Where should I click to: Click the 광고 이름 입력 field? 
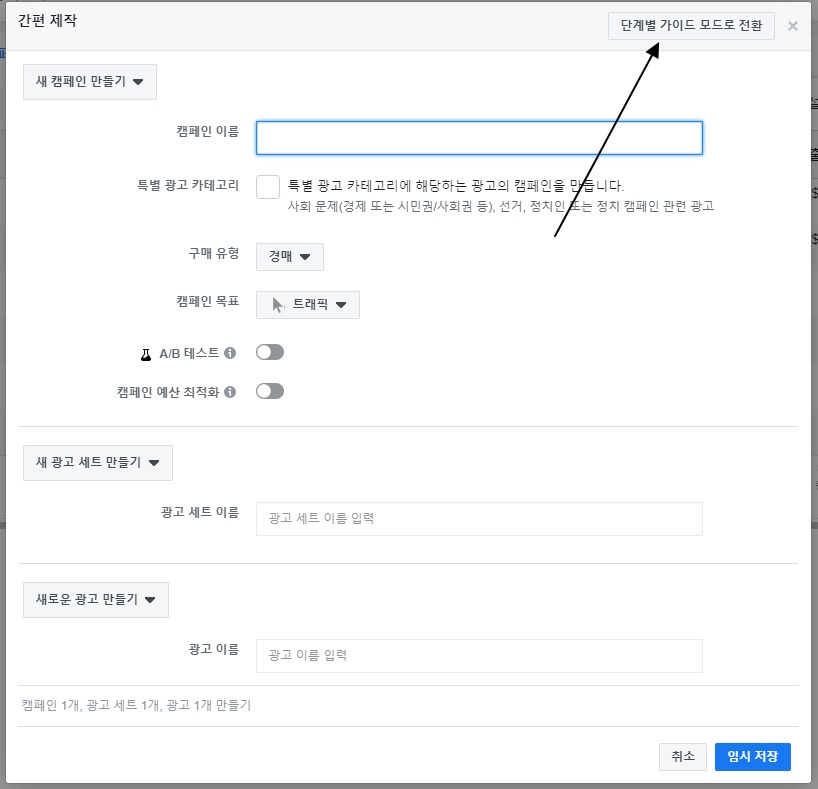click(479, 655)
